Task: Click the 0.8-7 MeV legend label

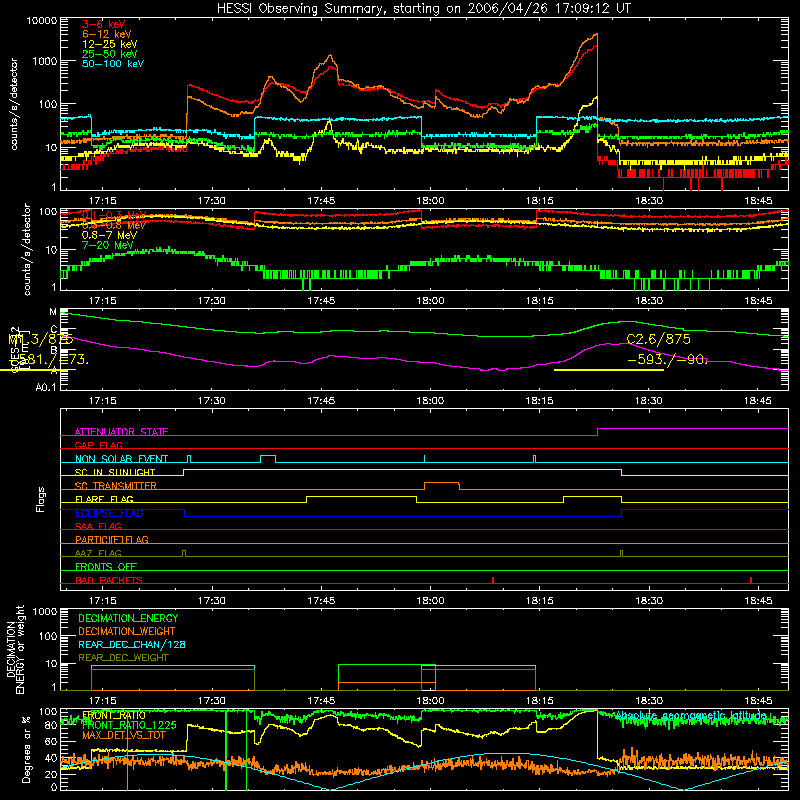Action: tap(109, 235)
